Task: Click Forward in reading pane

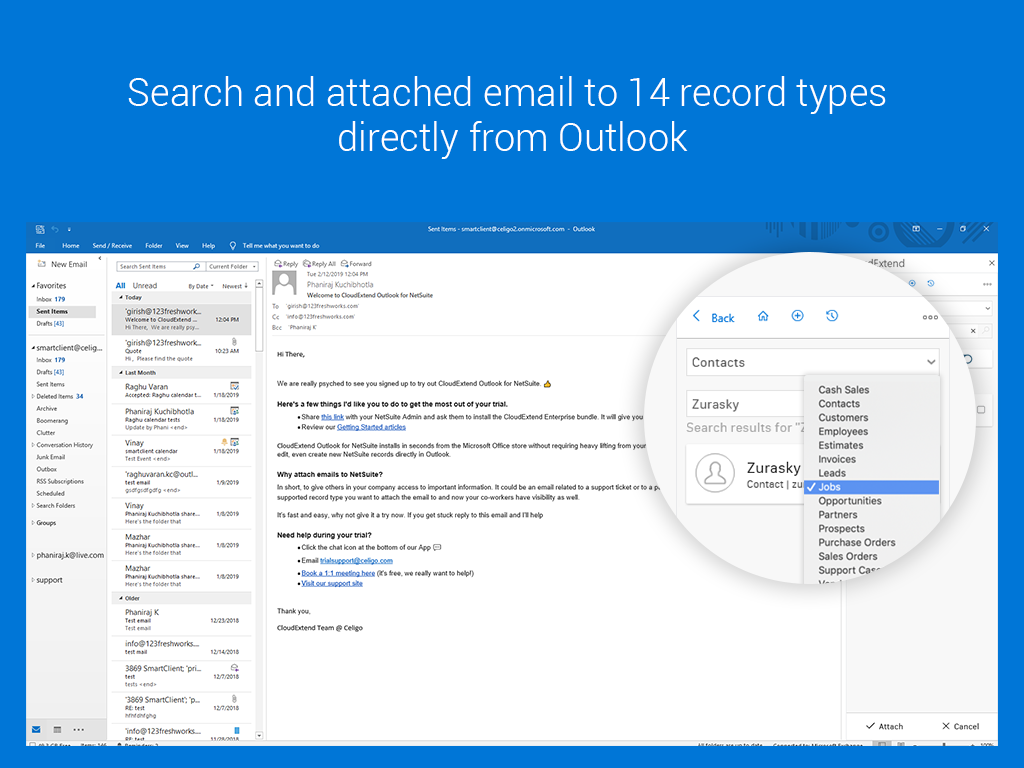Action: (356, 264)
